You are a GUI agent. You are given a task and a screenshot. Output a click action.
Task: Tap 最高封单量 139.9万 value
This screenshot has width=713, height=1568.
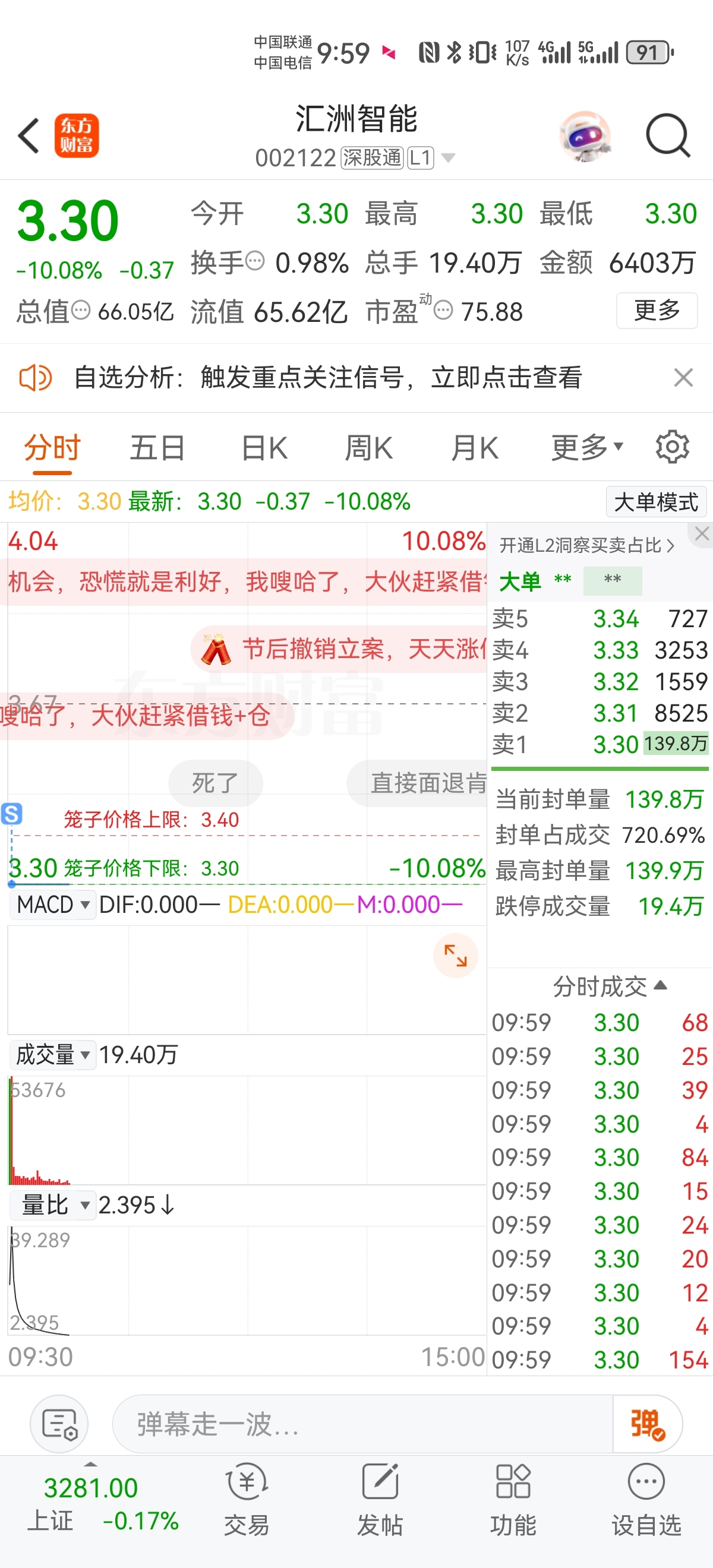tap(665, 871)
